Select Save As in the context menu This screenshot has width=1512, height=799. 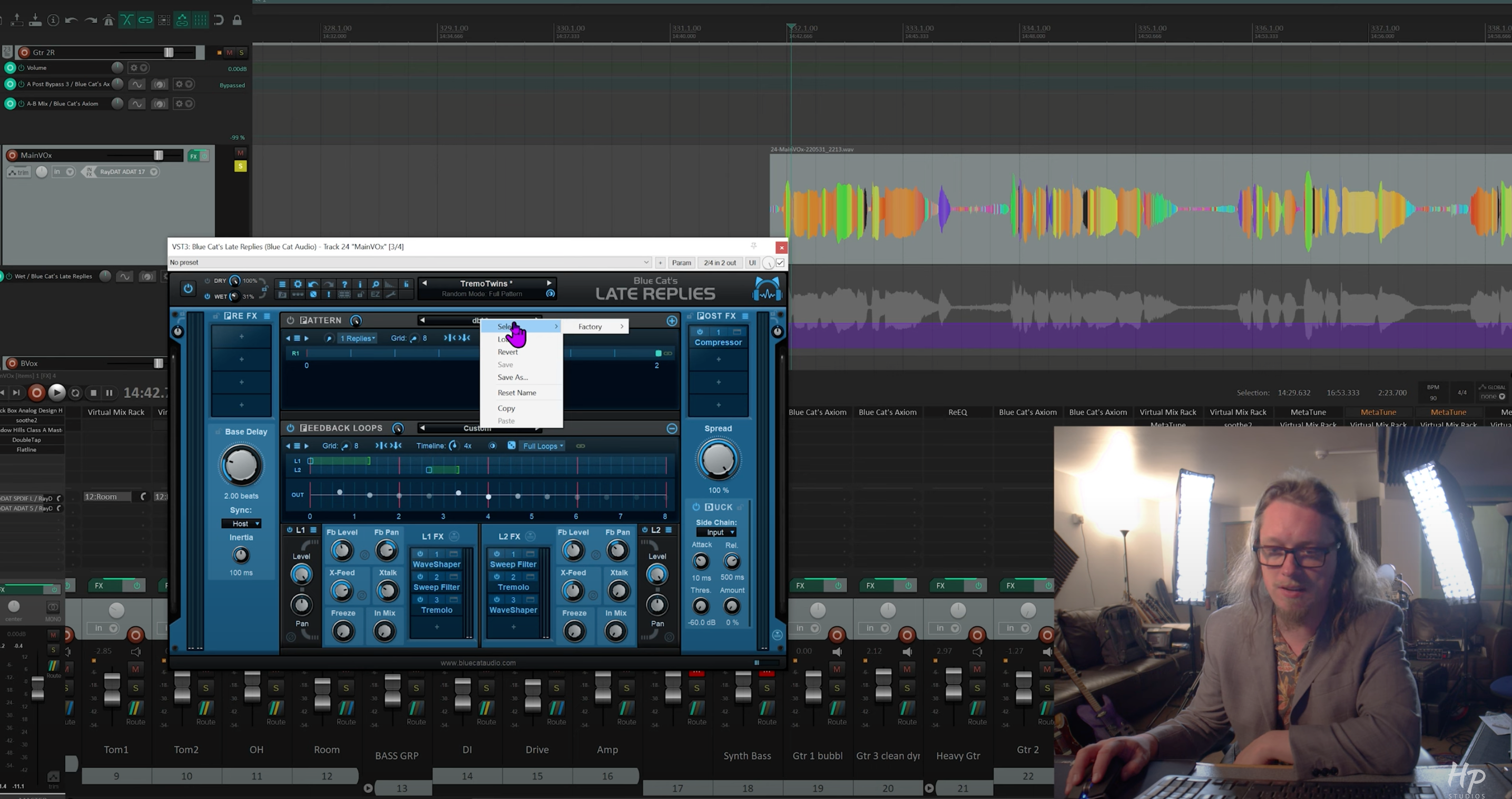point(512,377)
